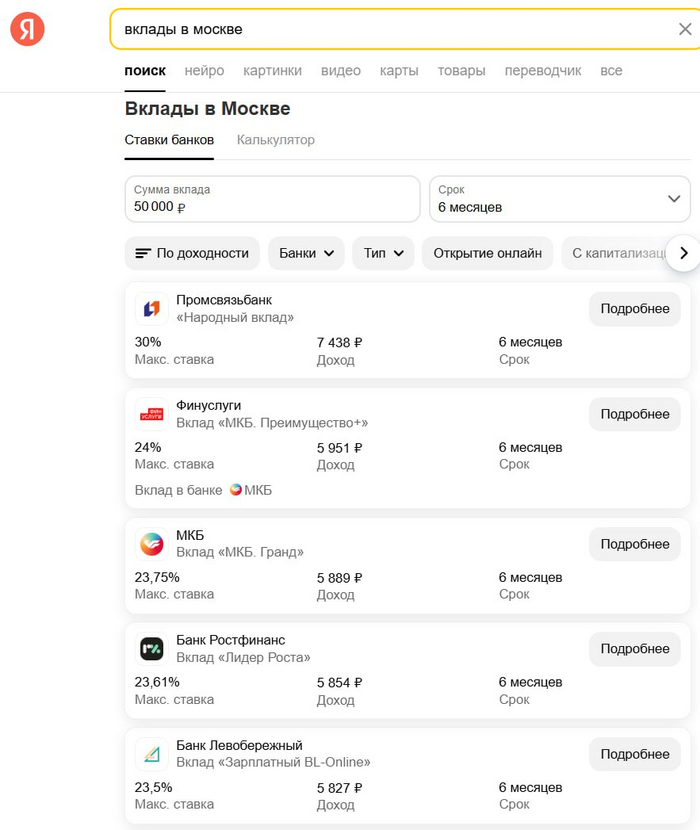Expand the Срок 6 месяцев dropdown
The width and height of the screenshot is (700, 830).
click(x=559, y=199)
